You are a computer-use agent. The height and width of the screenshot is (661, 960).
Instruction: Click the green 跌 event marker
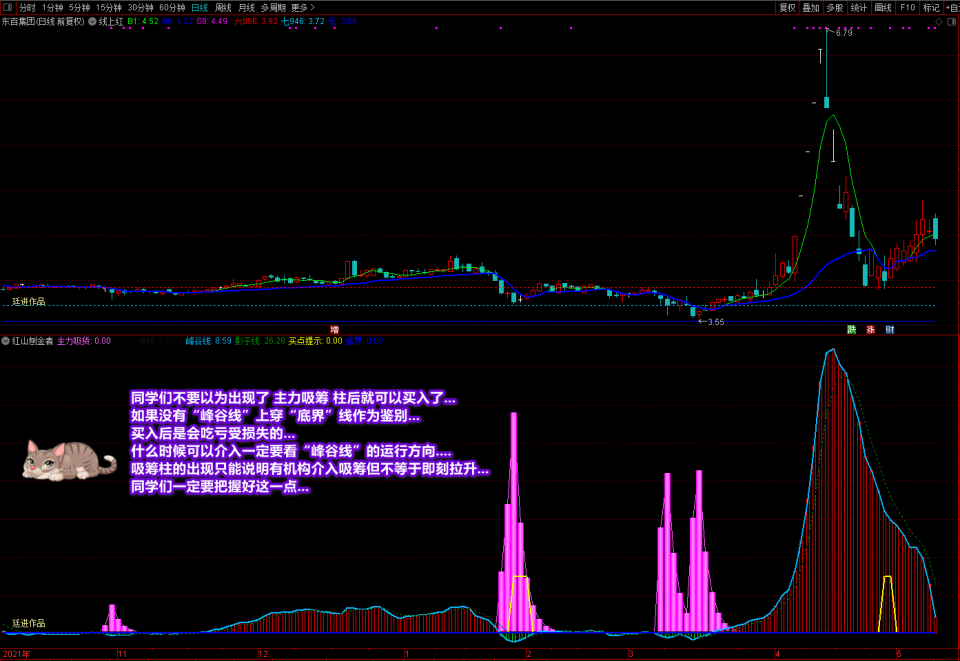click(x=852, y=329)
